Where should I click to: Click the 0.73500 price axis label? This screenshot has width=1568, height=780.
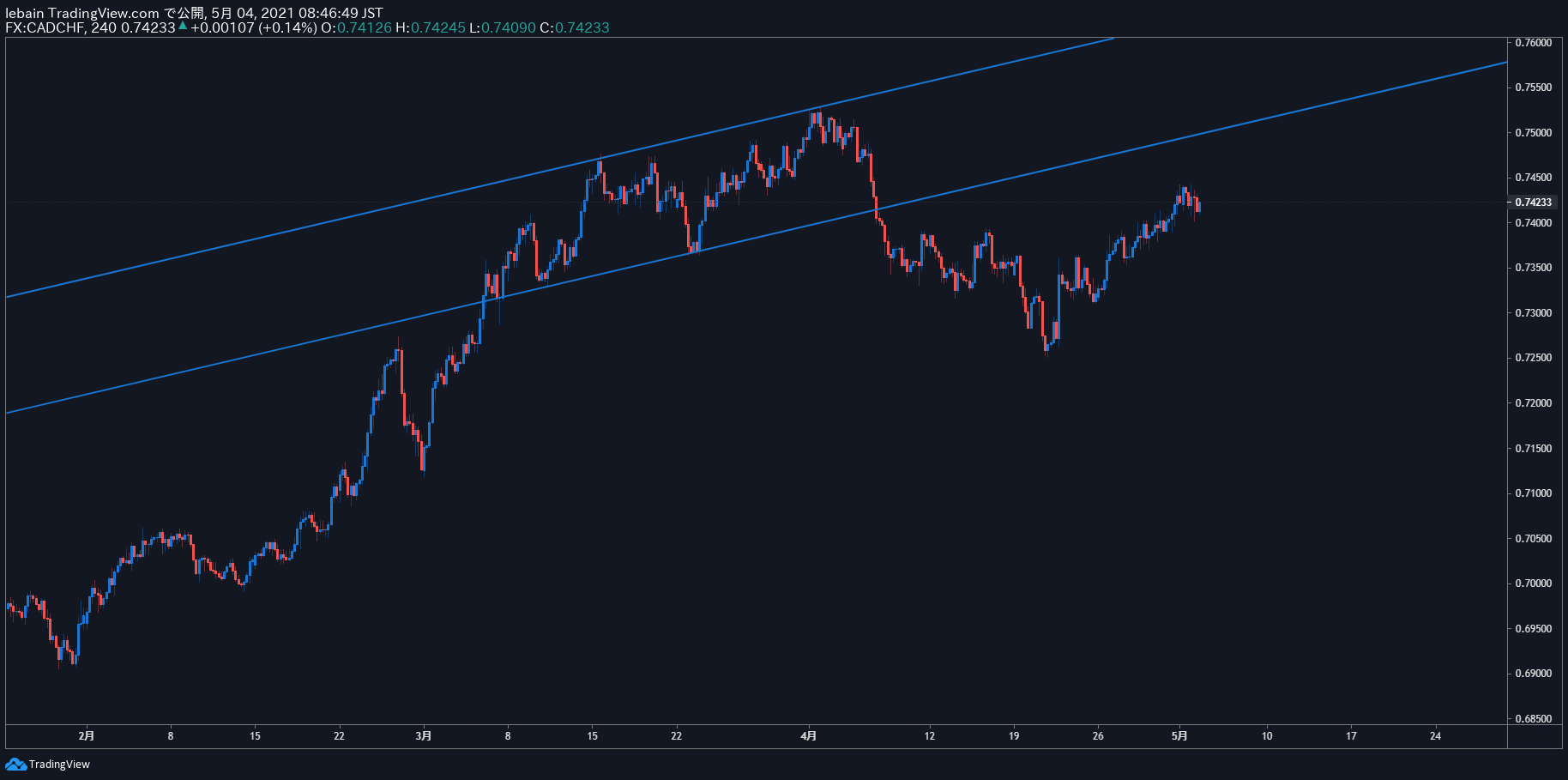[x=1533, y=268]
